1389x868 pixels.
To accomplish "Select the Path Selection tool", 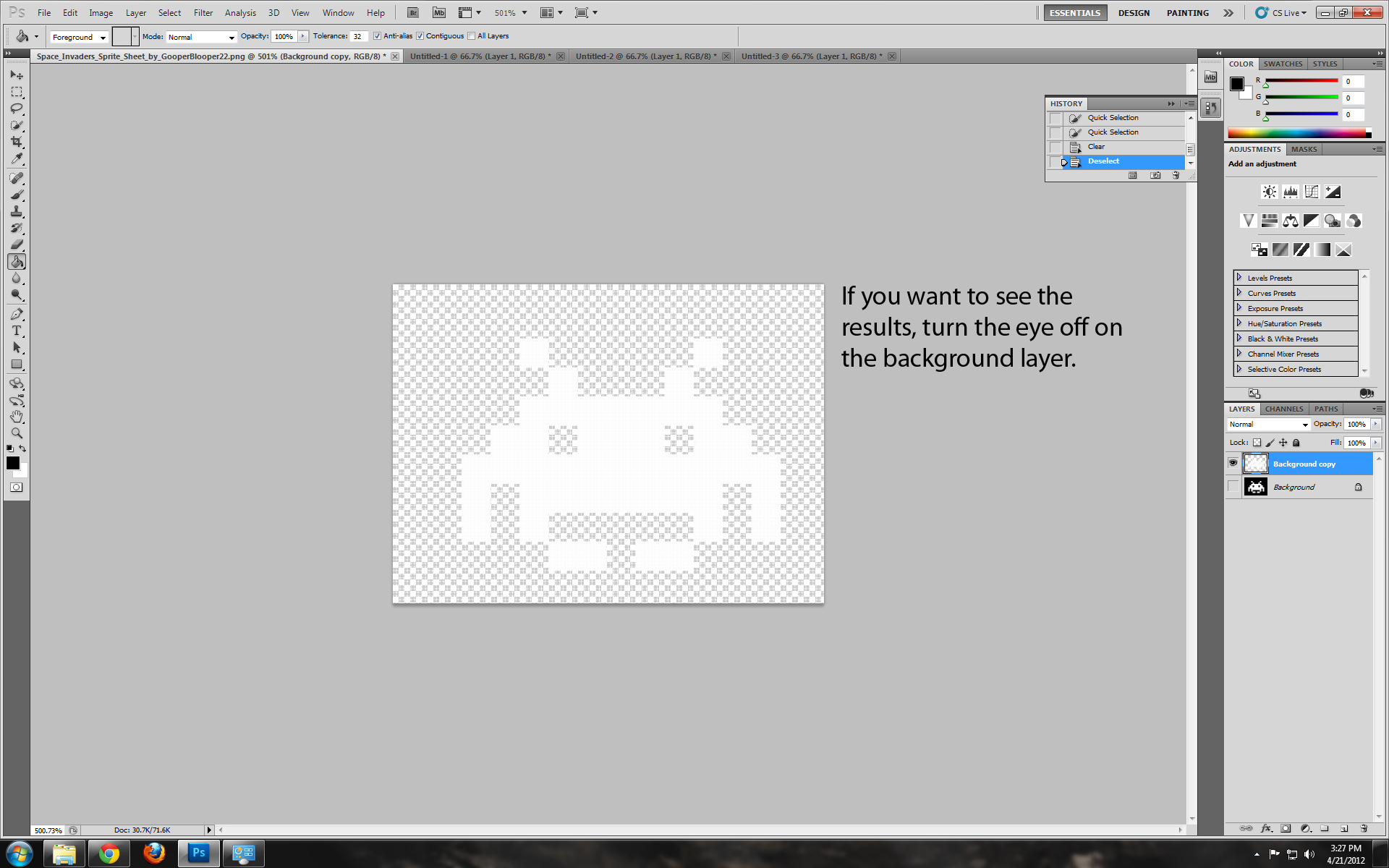I will tap(17, 347).
